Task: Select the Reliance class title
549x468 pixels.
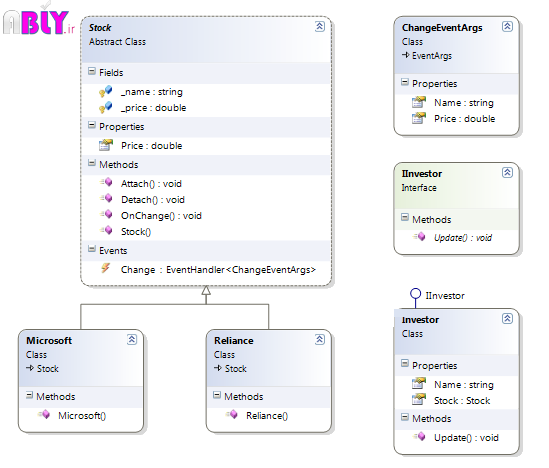Action: 234,341
